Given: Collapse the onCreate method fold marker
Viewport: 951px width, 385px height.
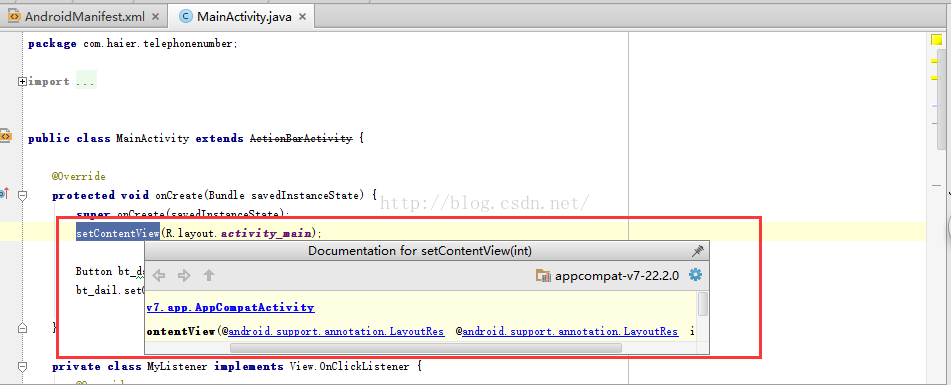Looking at the screenshot, I should (x=22, y=195).
